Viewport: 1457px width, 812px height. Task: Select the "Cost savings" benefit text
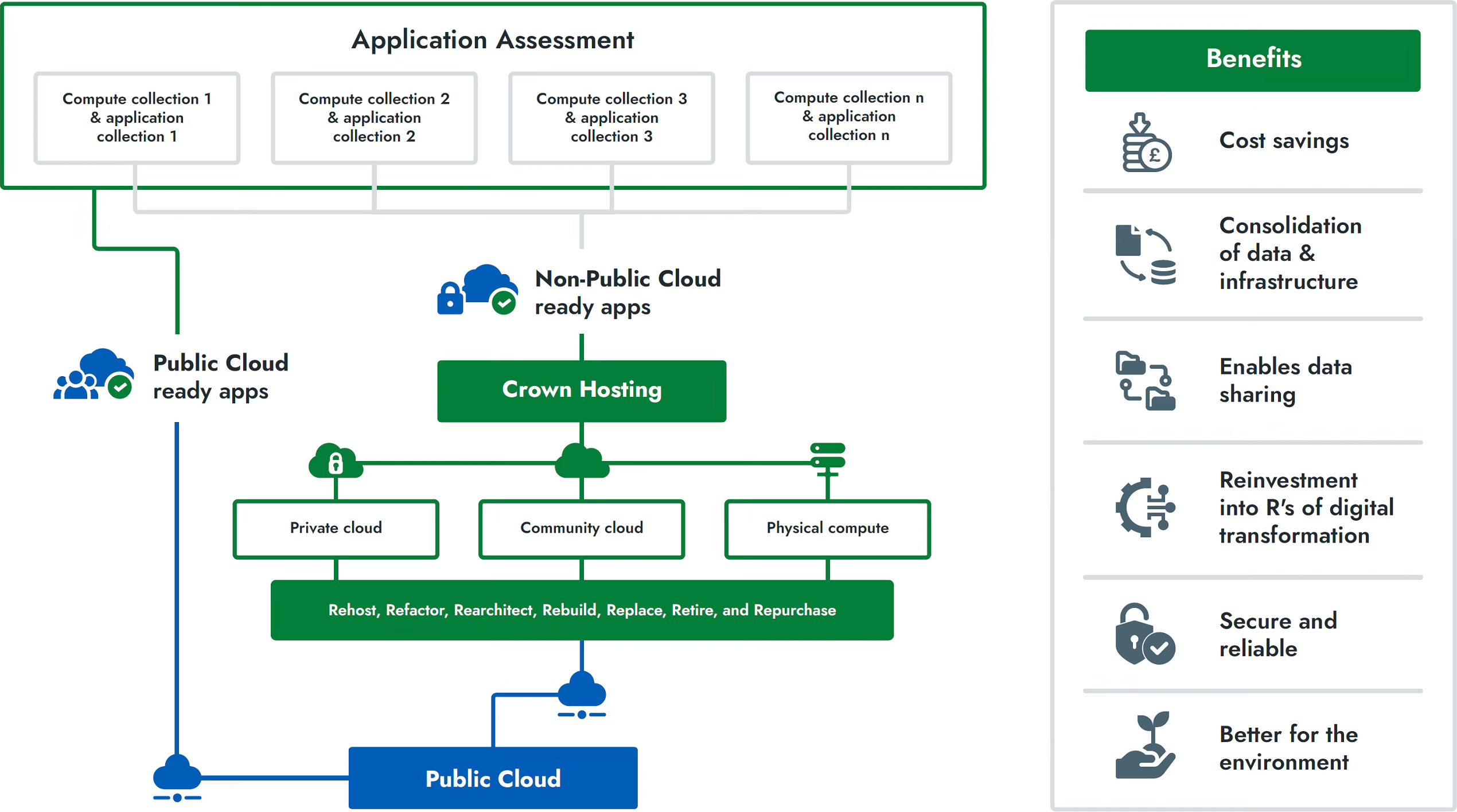[x=1284, y=141]
